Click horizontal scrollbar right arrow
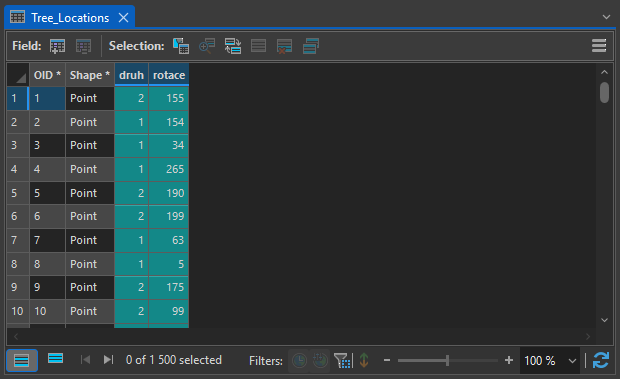Image resolution: width=620 pixels, height=379 pixels. click(588, 336)
